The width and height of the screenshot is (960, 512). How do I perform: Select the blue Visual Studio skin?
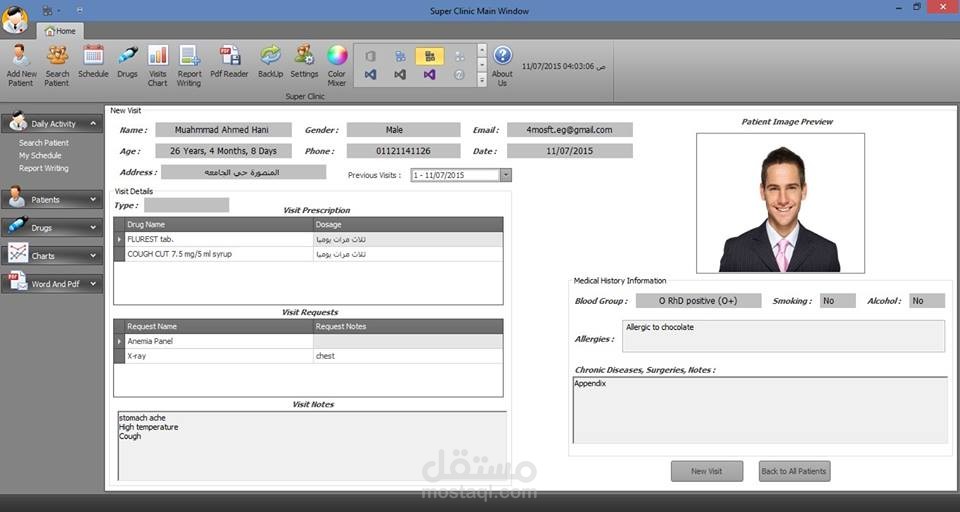pos(370,75)
